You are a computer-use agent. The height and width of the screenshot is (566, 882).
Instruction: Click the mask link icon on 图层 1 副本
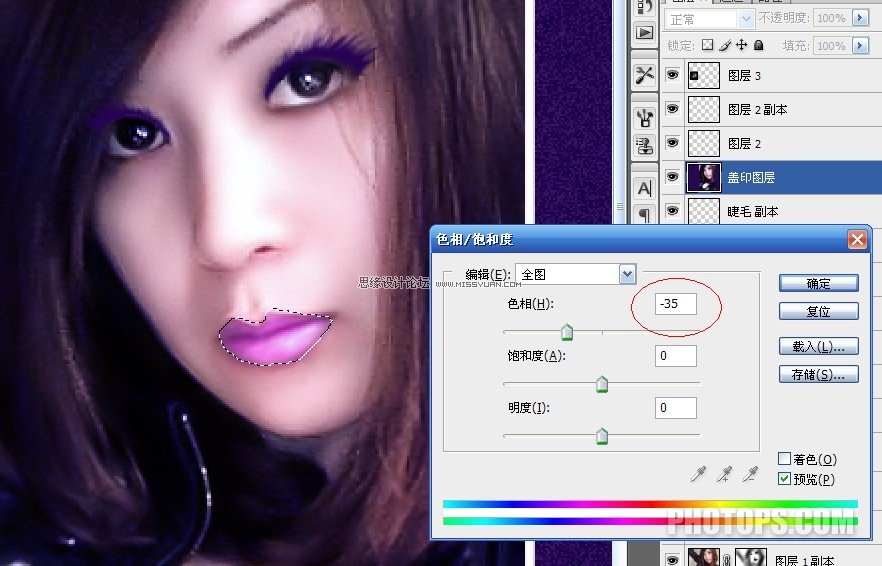click(x=727, y=560)
